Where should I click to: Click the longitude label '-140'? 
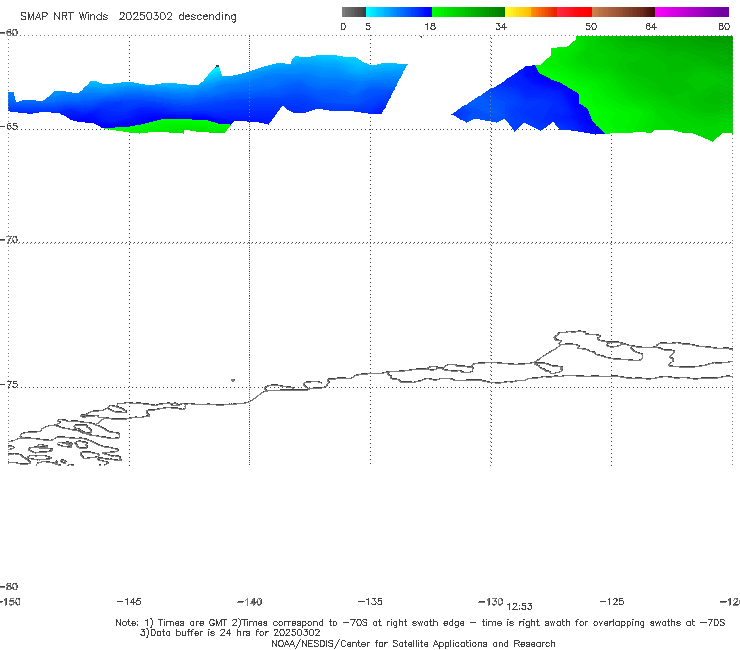tap(250, 602)
